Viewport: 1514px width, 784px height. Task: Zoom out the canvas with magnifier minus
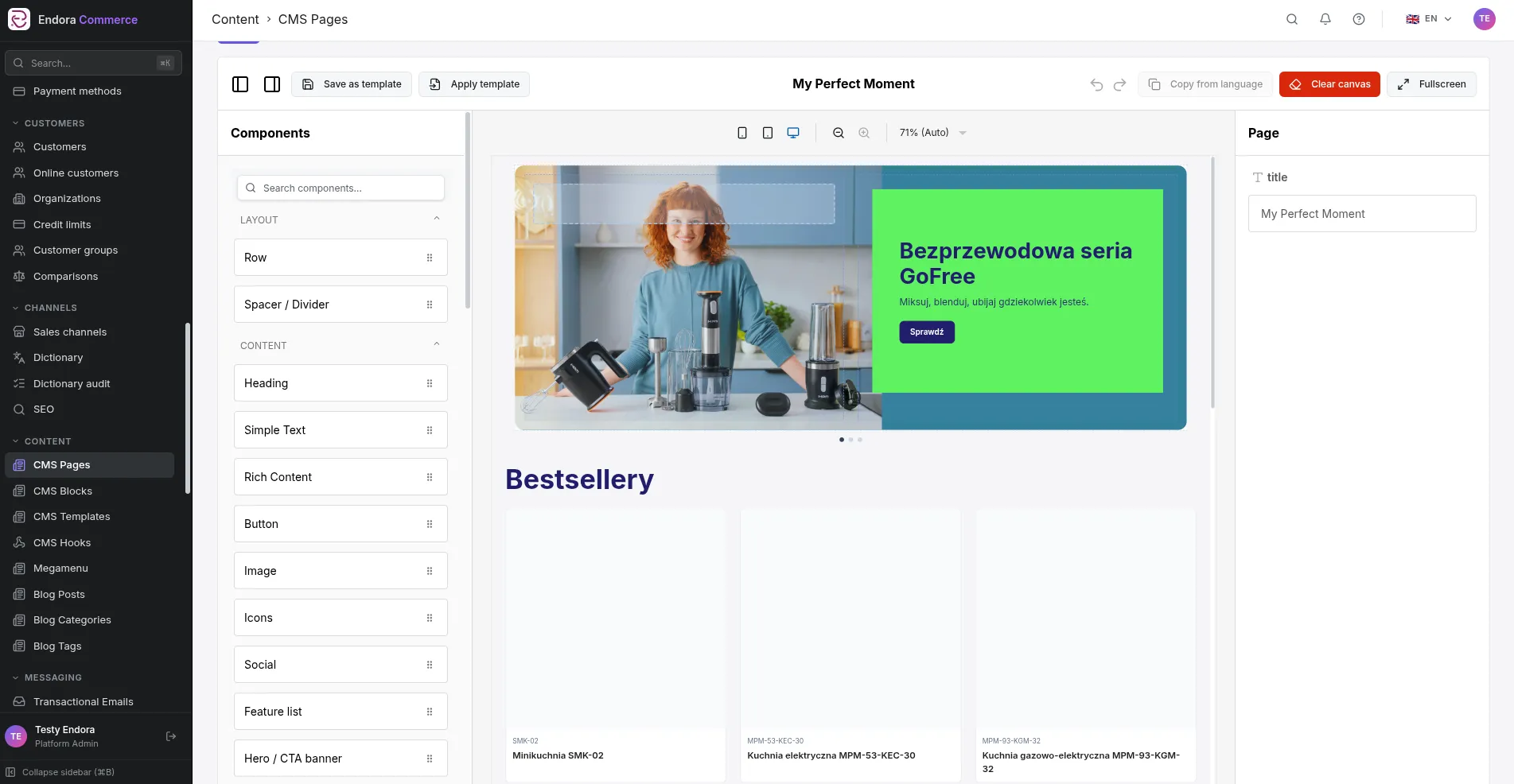pos(839,133)
